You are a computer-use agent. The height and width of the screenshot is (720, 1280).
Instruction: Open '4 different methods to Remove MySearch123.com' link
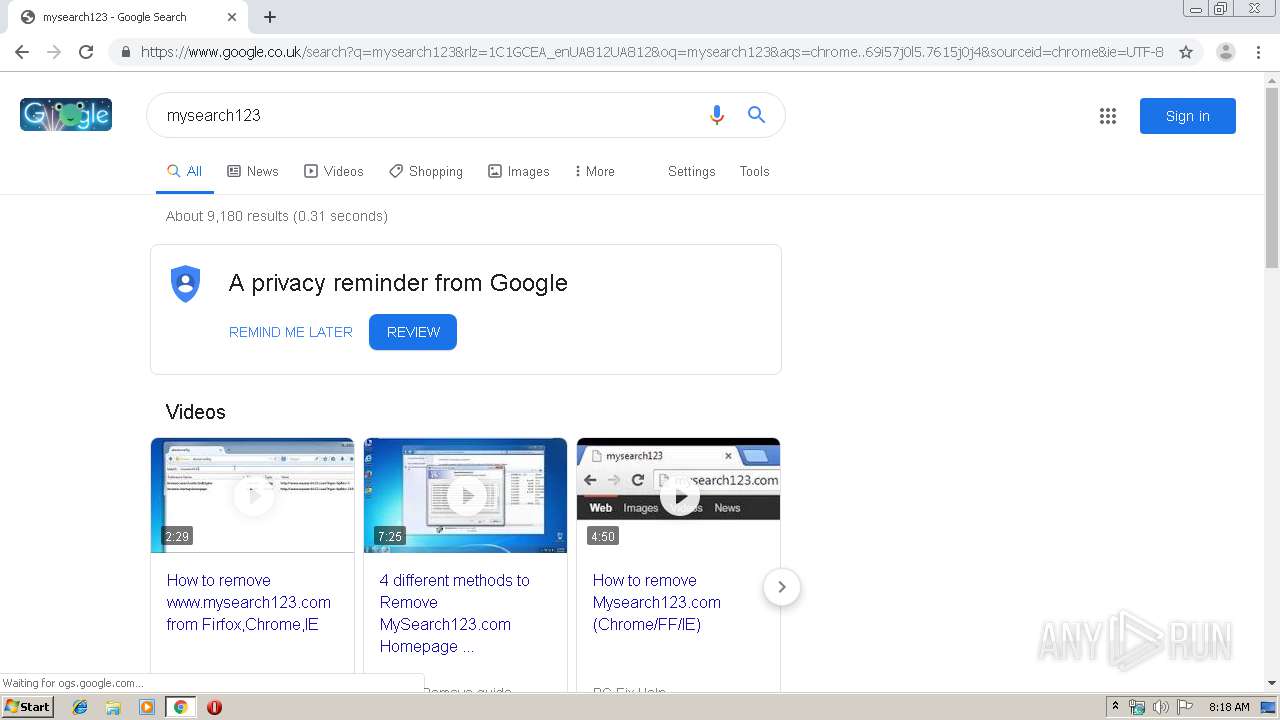455,613
